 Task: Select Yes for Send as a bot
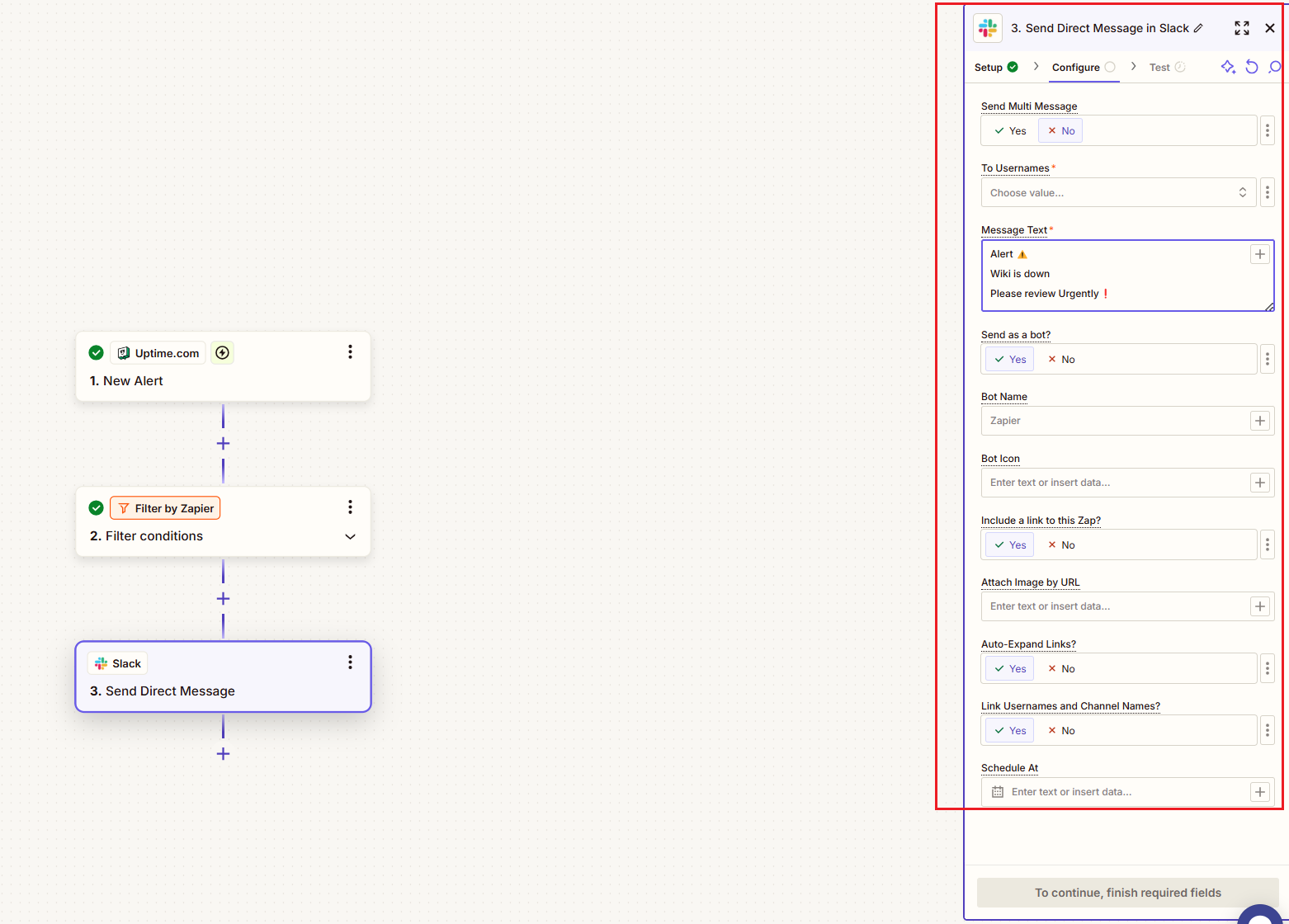(1010, 360)
